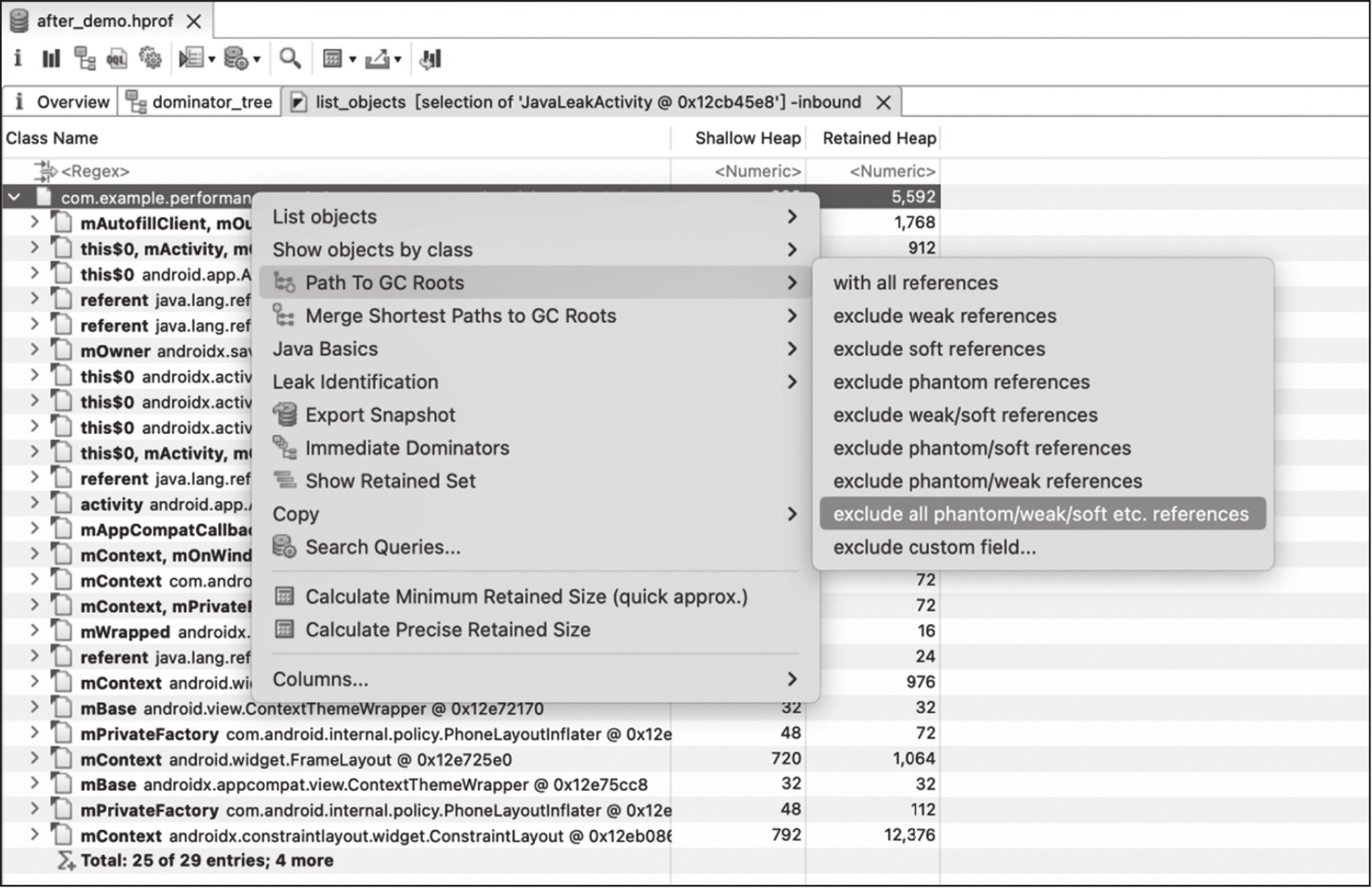Open the Leak Identification submenu
Screen dimensions: 1372x888
[x=536, y=382]
